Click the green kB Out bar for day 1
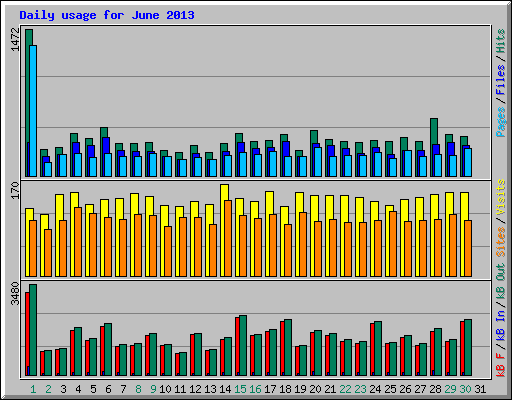 [33, 330]
